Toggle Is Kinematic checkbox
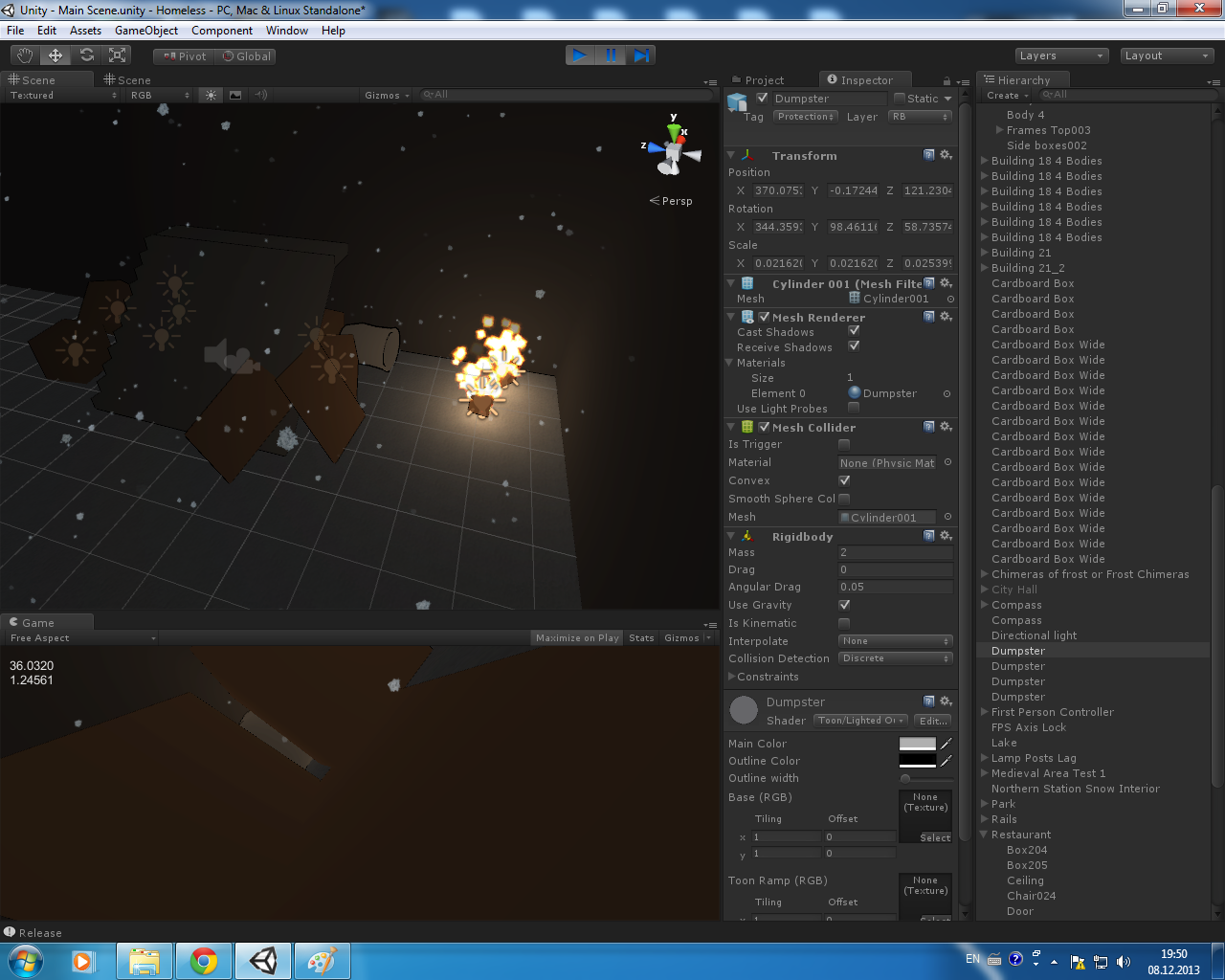 point(844,623)
